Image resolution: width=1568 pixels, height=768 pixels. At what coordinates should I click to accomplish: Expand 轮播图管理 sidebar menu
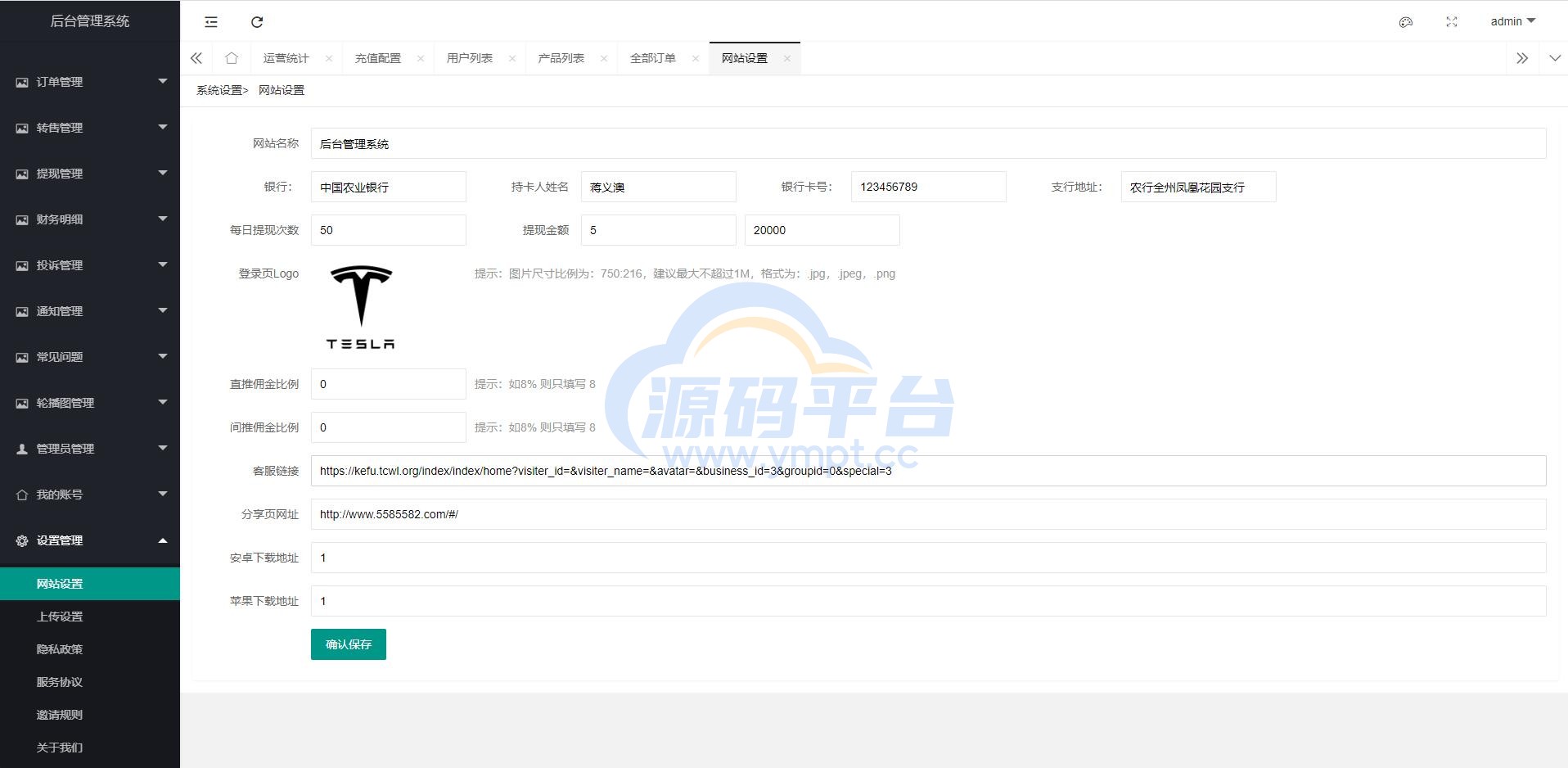(90, 403)
